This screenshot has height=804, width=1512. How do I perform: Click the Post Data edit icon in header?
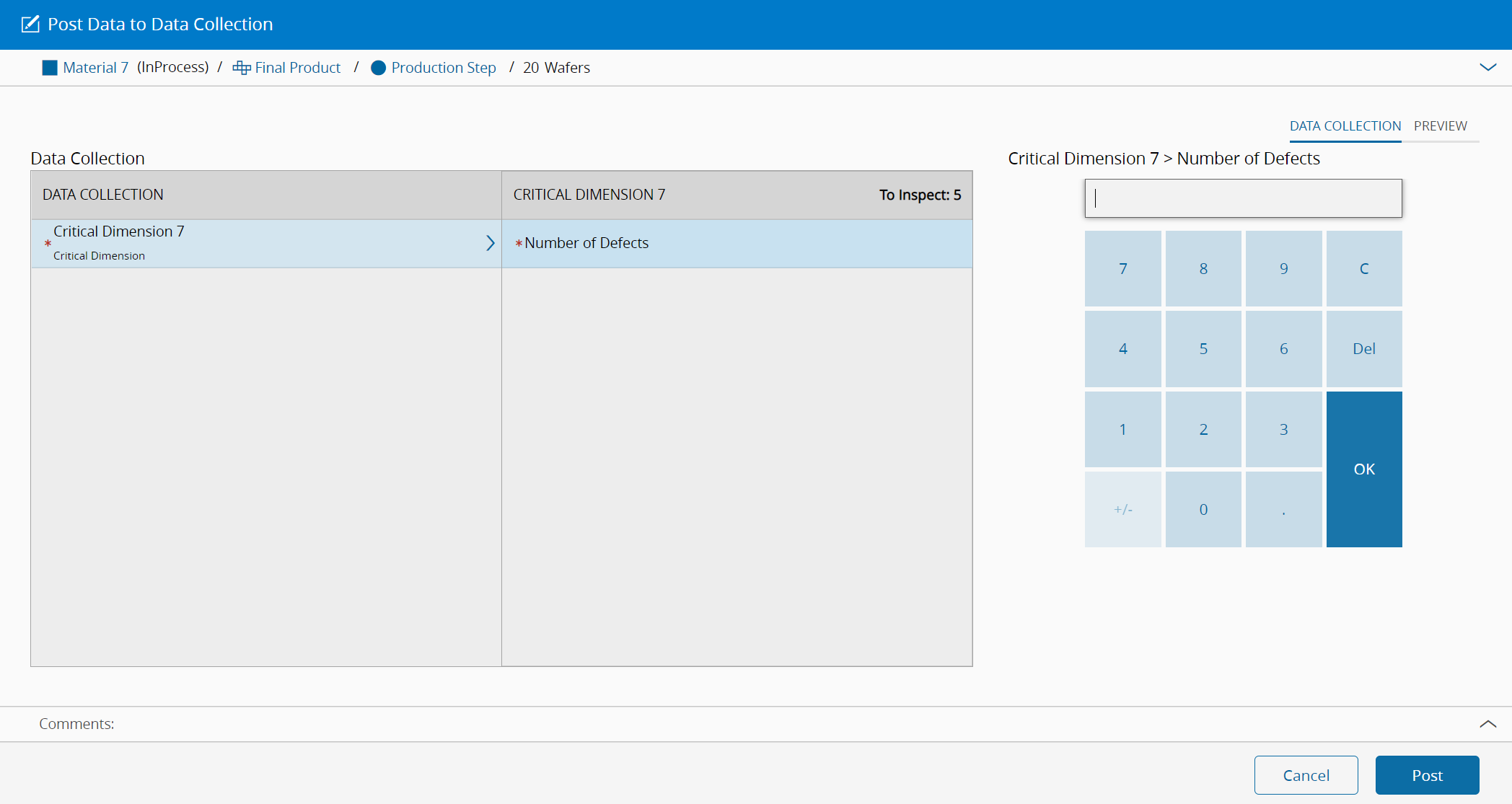(x=30, y=24)
